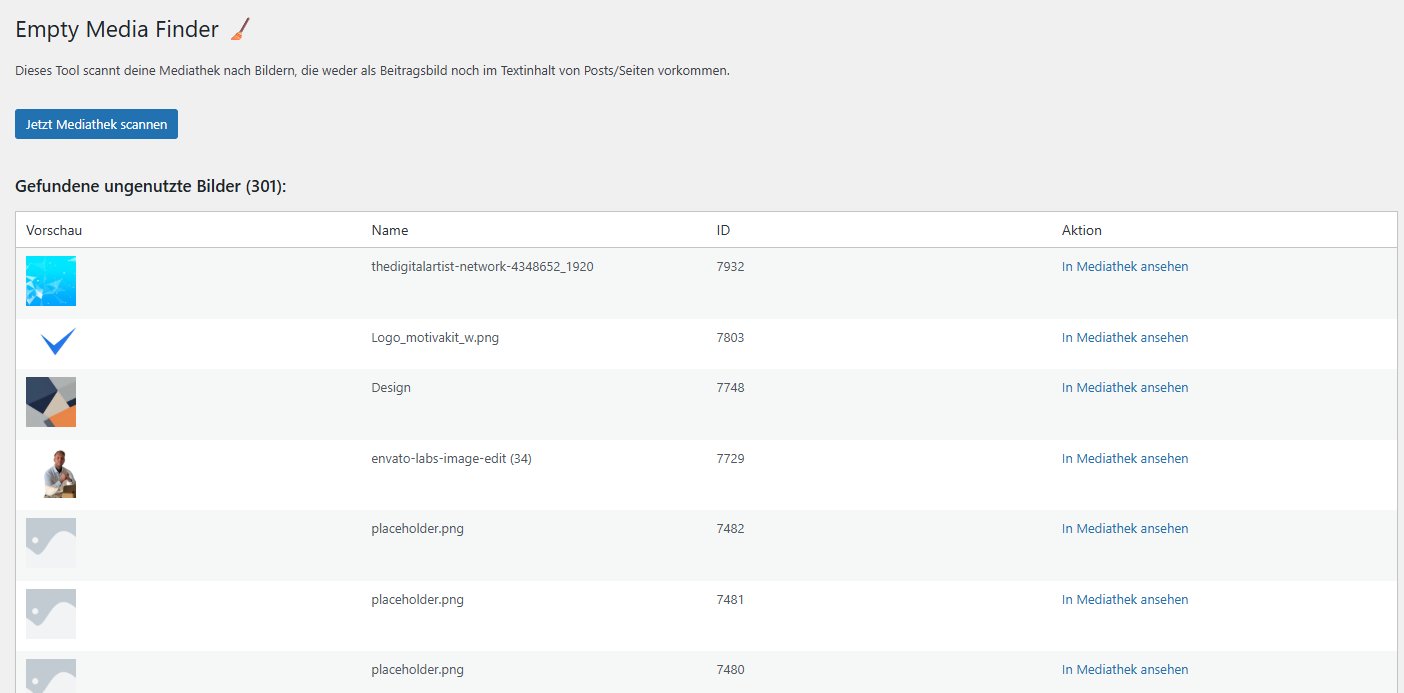Click the Jetzt Mediathek scannen button

pos(96,124)
